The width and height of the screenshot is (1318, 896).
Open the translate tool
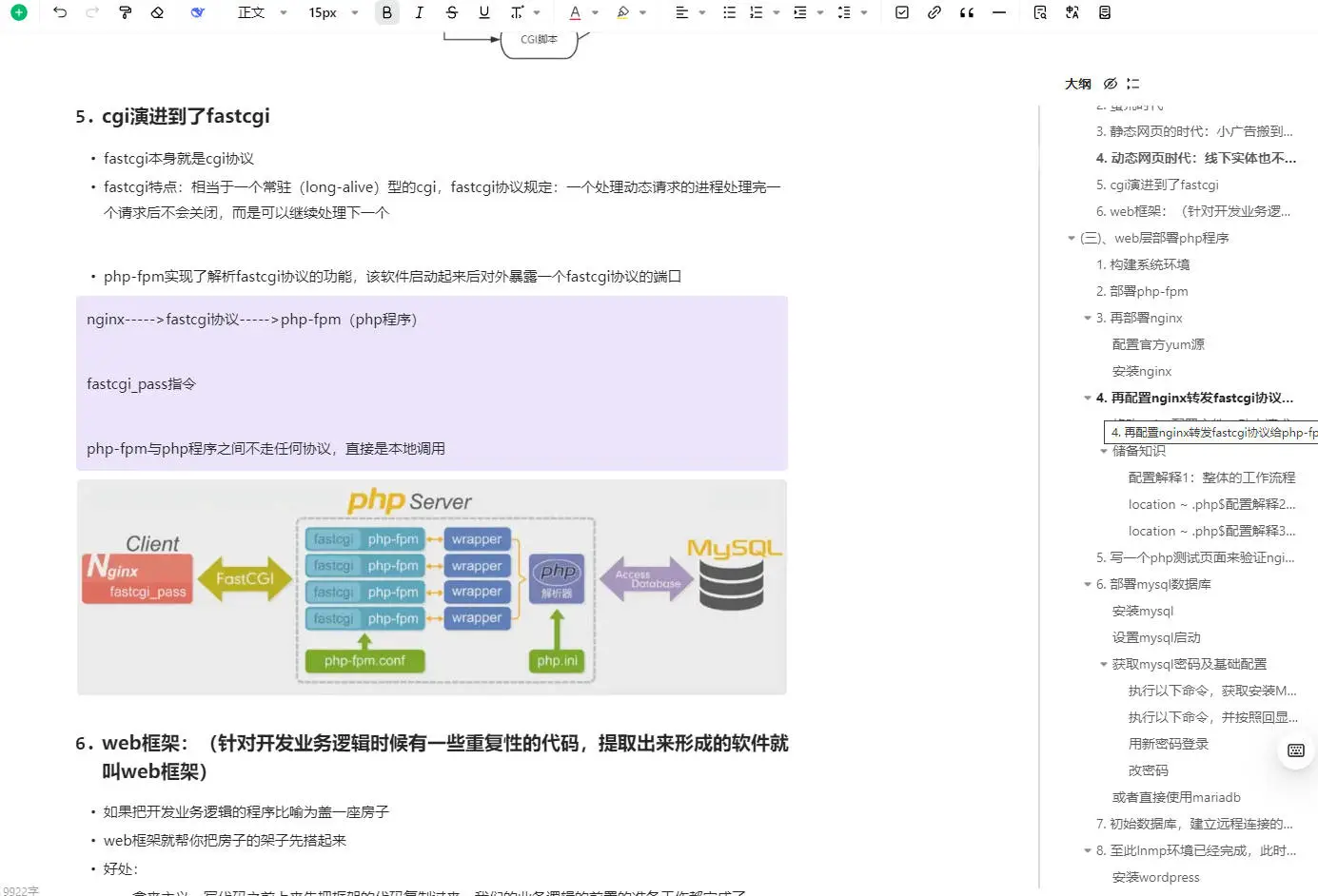1071,12
